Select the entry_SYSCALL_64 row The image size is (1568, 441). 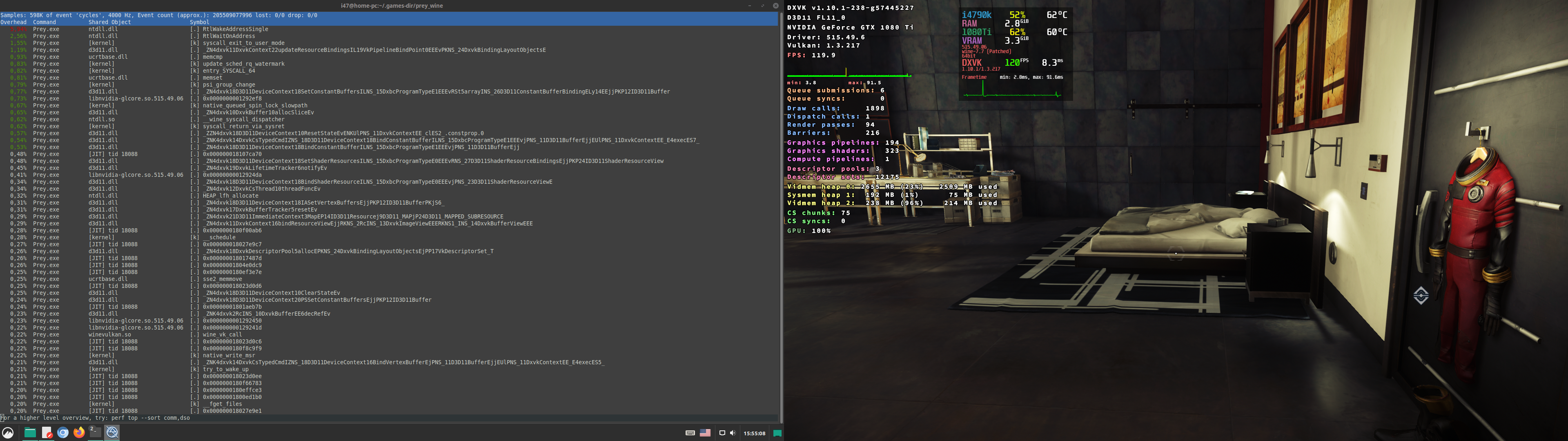pos(390,71)
